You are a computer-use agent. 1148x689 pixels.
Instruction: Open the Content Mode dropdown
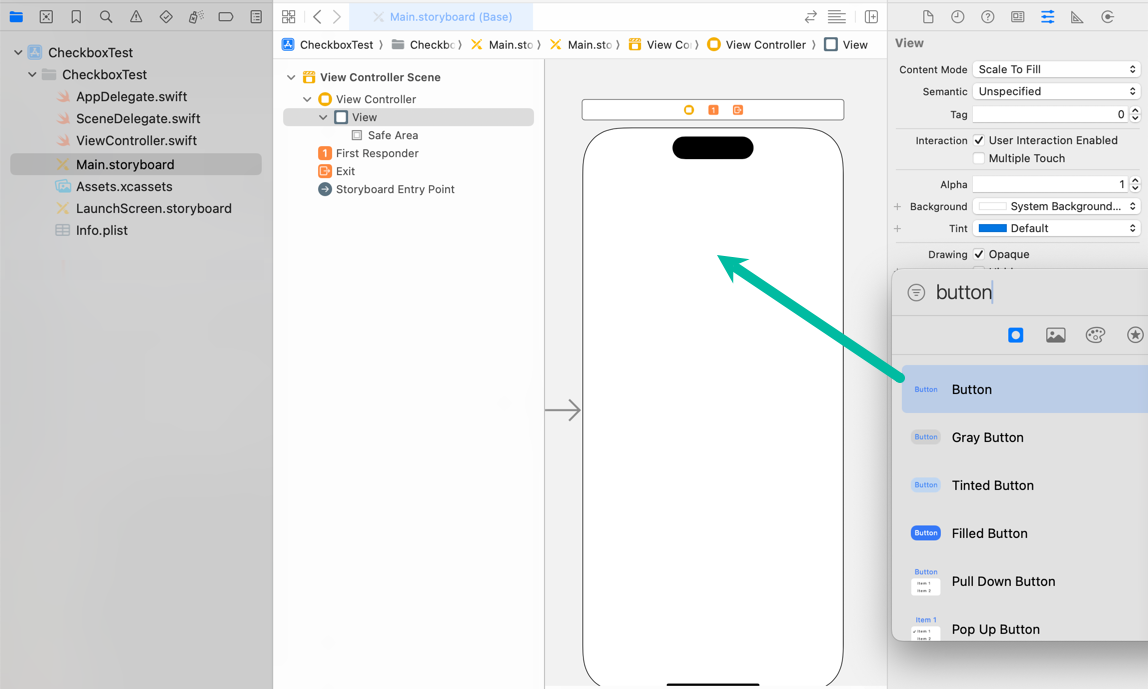click(1056, 70)
